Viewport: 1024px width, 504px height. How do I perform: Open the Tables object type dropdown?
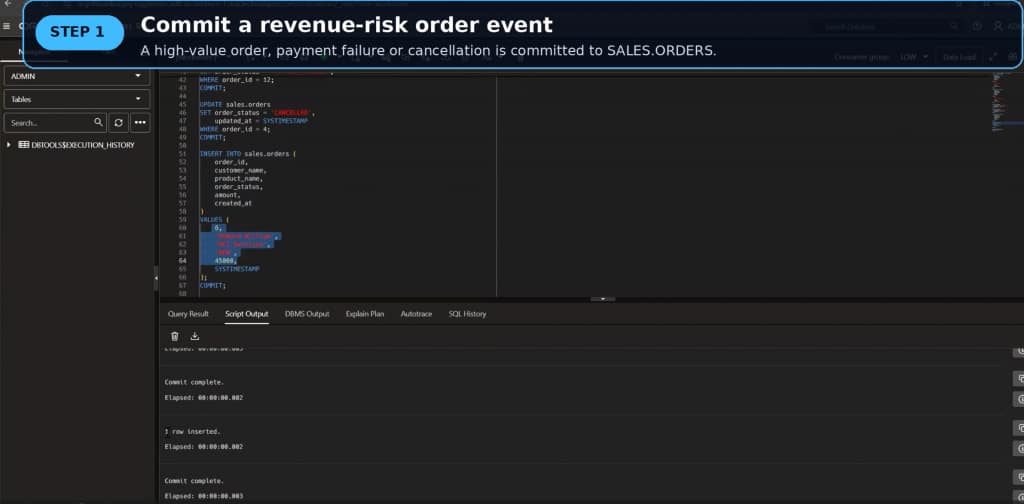[x=76, y=99]
